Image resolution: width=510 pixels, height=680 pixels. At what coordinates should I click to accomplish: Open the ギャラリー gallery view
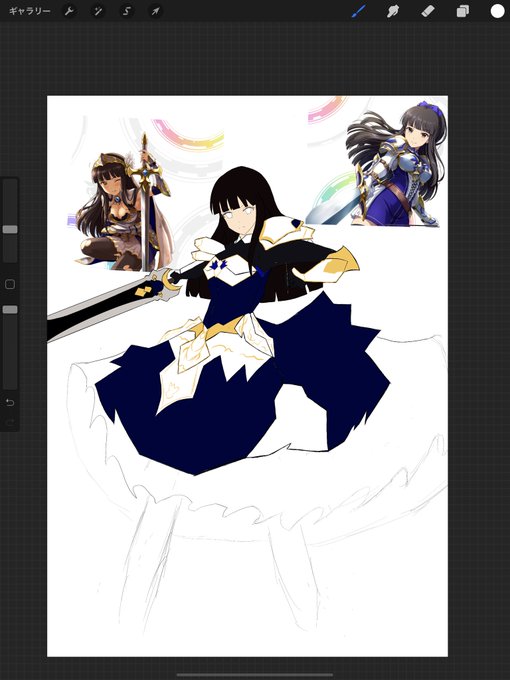pos(29,11)
